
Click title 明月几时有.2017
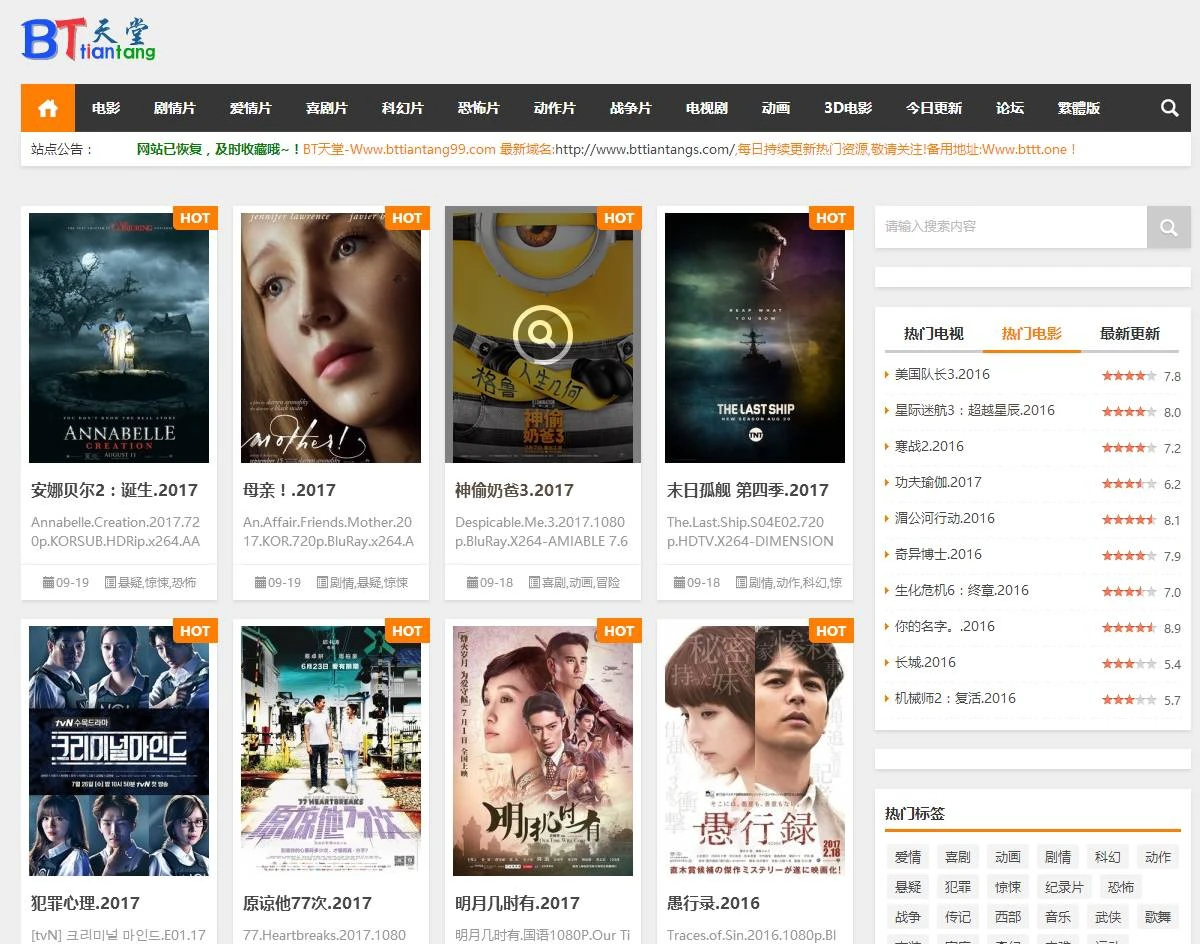(x=517, y=903)
